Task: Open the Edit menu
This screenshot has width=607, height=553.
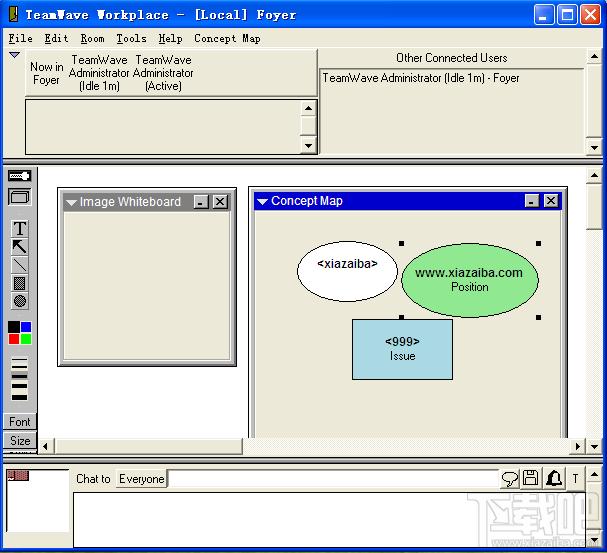Action: [x=57, y=38]
